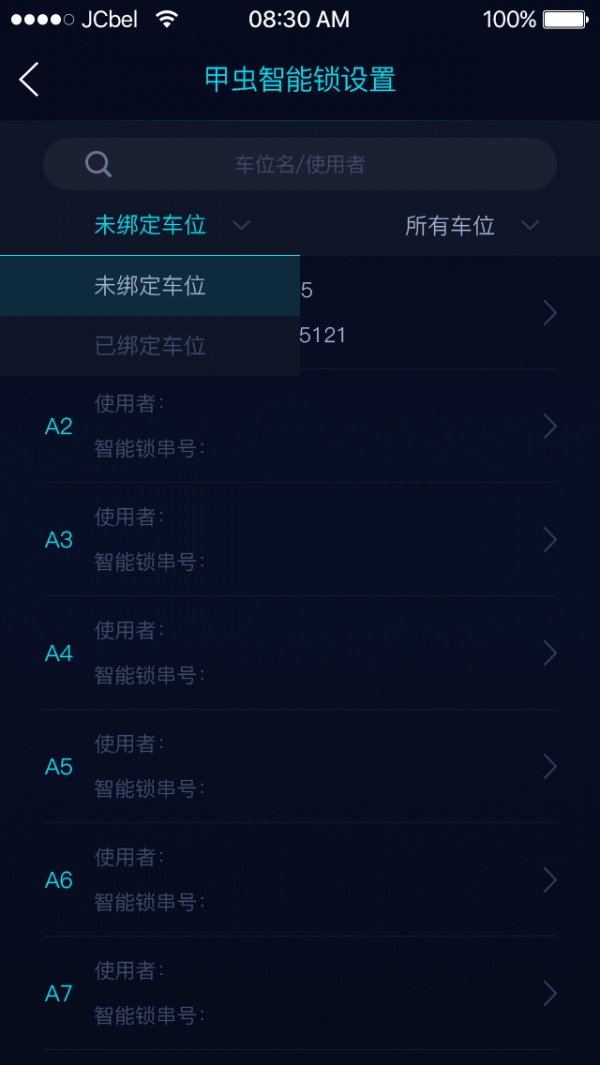Tap the search magnifier icon

[98, 164]
